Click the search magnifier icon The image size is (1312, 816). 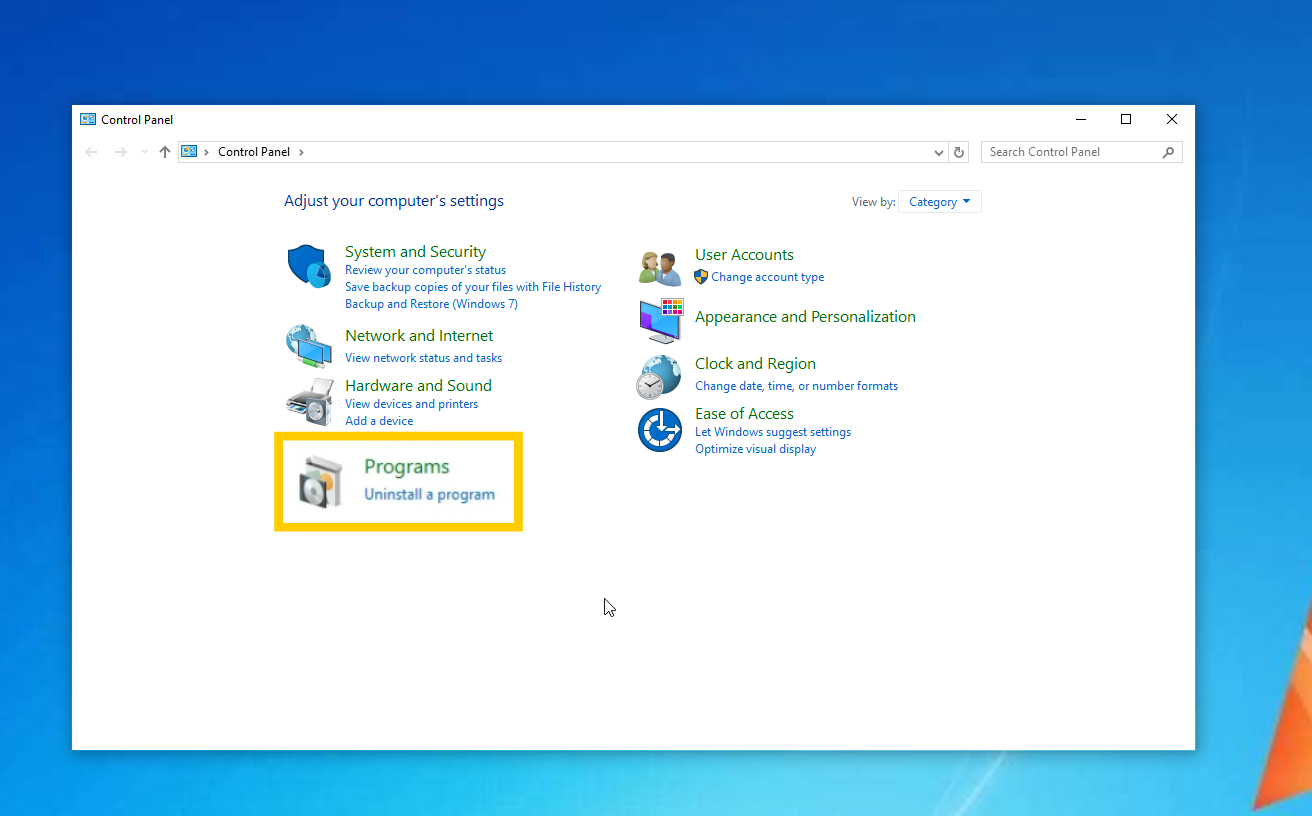coord(1168,152)
